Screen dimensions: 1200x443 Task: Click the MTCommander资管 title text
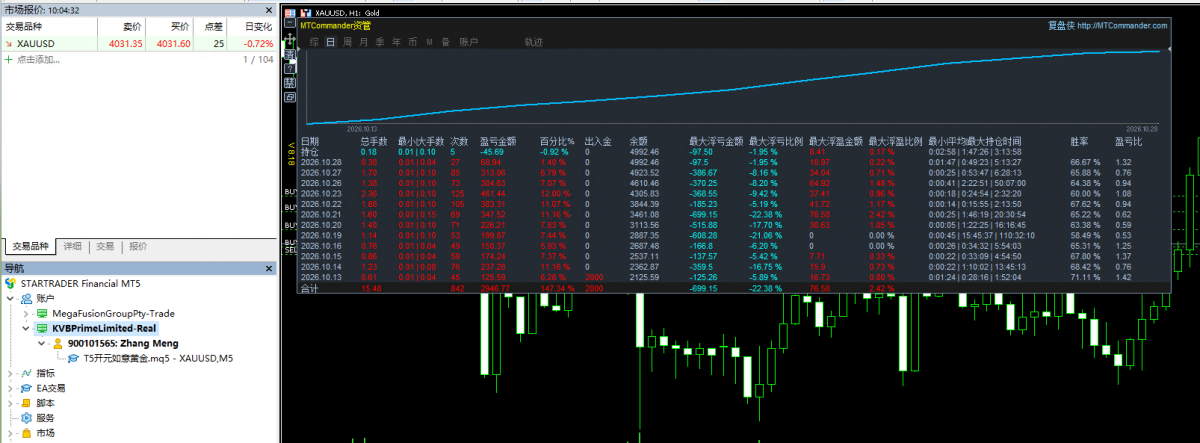point(335,25)
